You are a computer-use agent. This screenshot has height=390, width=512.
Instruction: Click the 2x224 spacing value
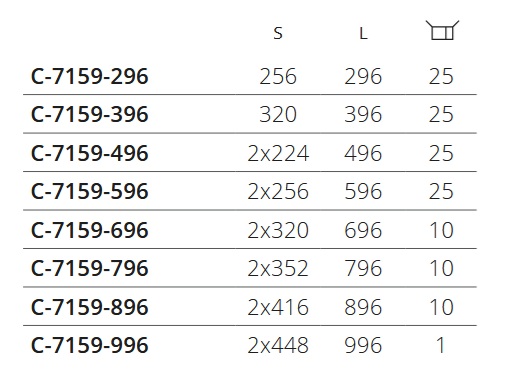(278, 154)
